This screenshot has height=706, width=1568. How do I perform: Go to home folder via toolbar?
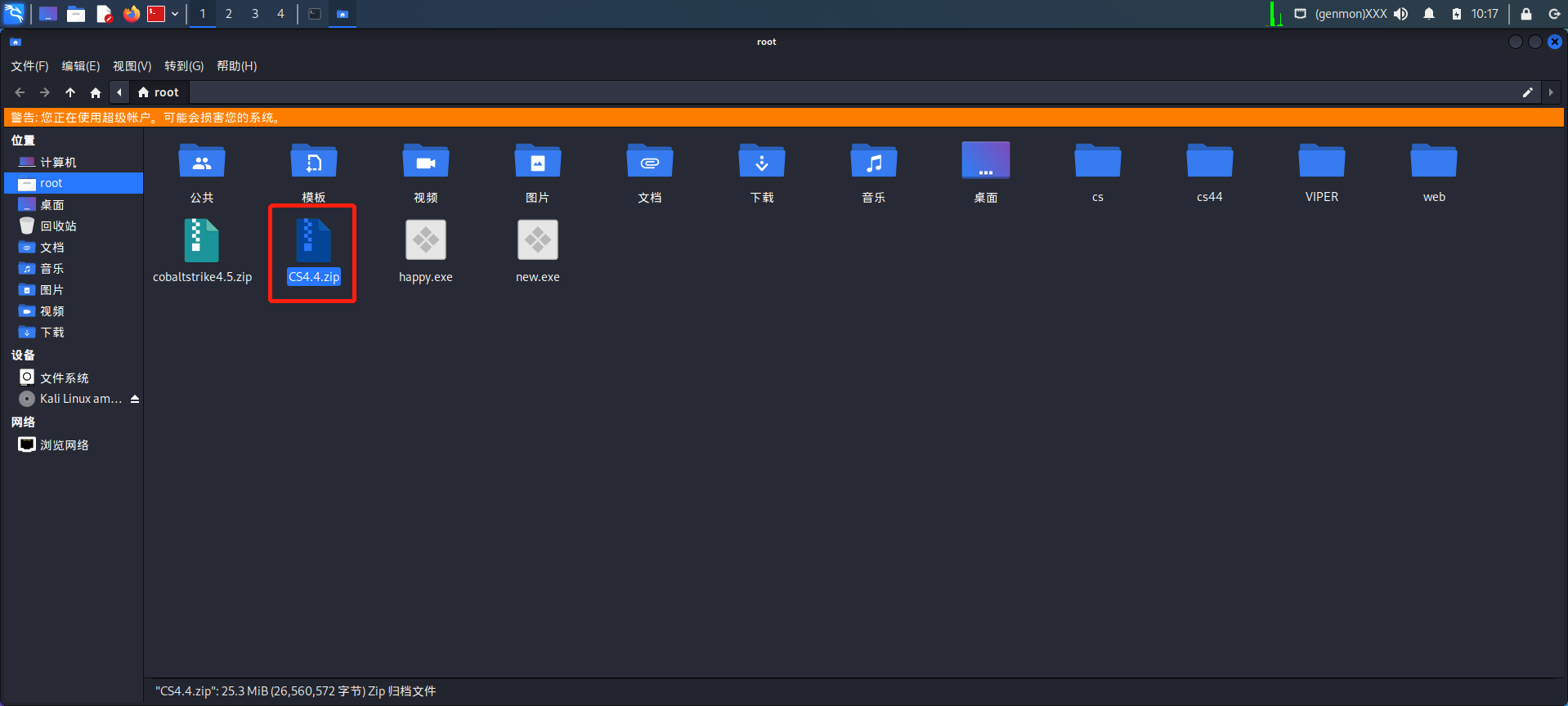point(96,92)
